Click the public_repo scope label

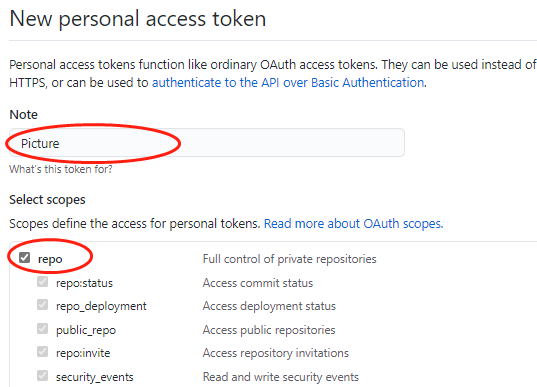(86, 330)
